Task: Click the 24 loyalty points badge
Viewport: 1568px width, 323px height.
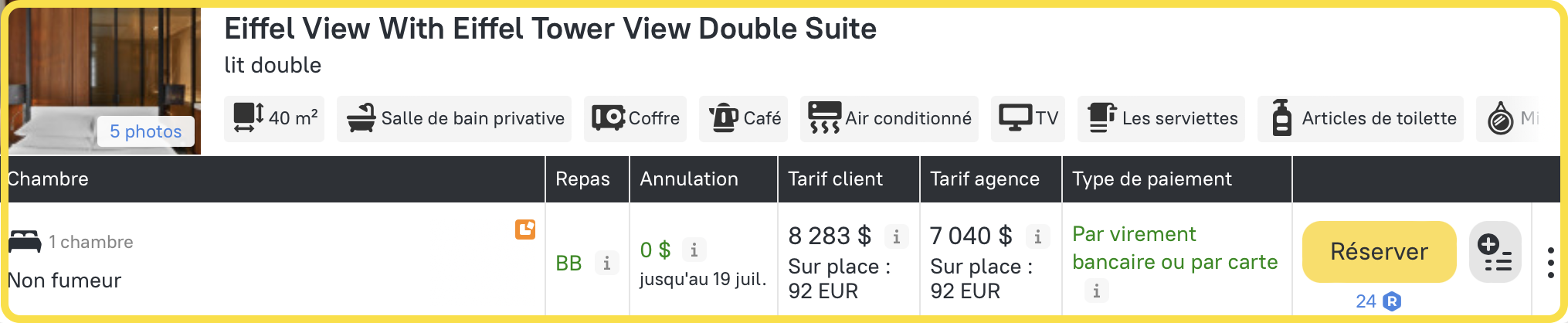Action: (1378, 301)
